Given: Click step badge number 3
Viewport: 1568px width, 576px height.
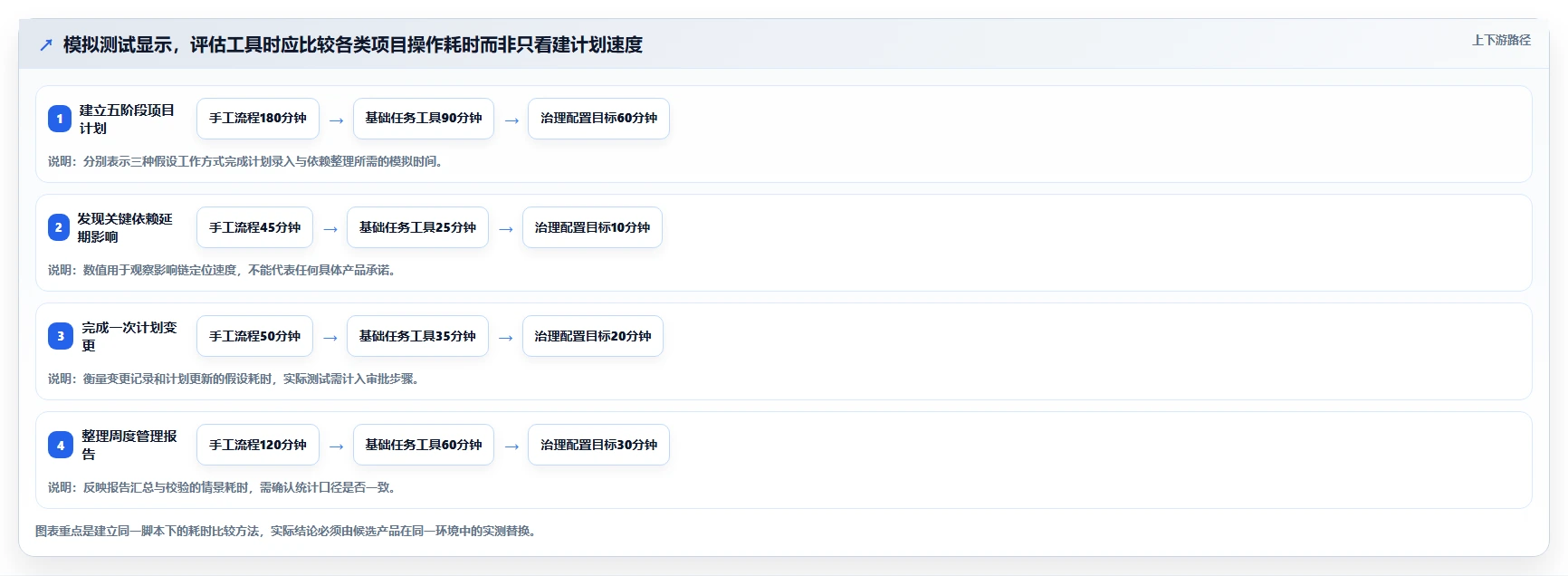Looking at the screenshot, I should (x=61, y=336).
